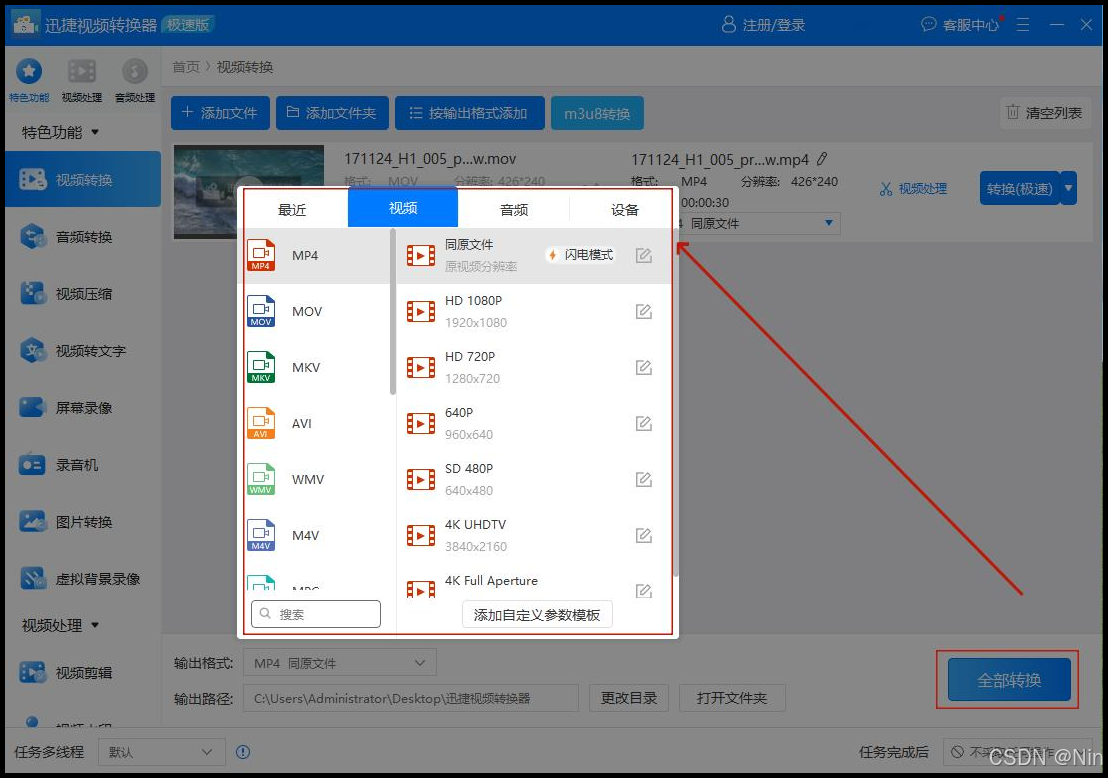The width and height of the screenshot is (1108, 778).
Task: Go to 首页 in breadcrumb
Action: [186, 67]
